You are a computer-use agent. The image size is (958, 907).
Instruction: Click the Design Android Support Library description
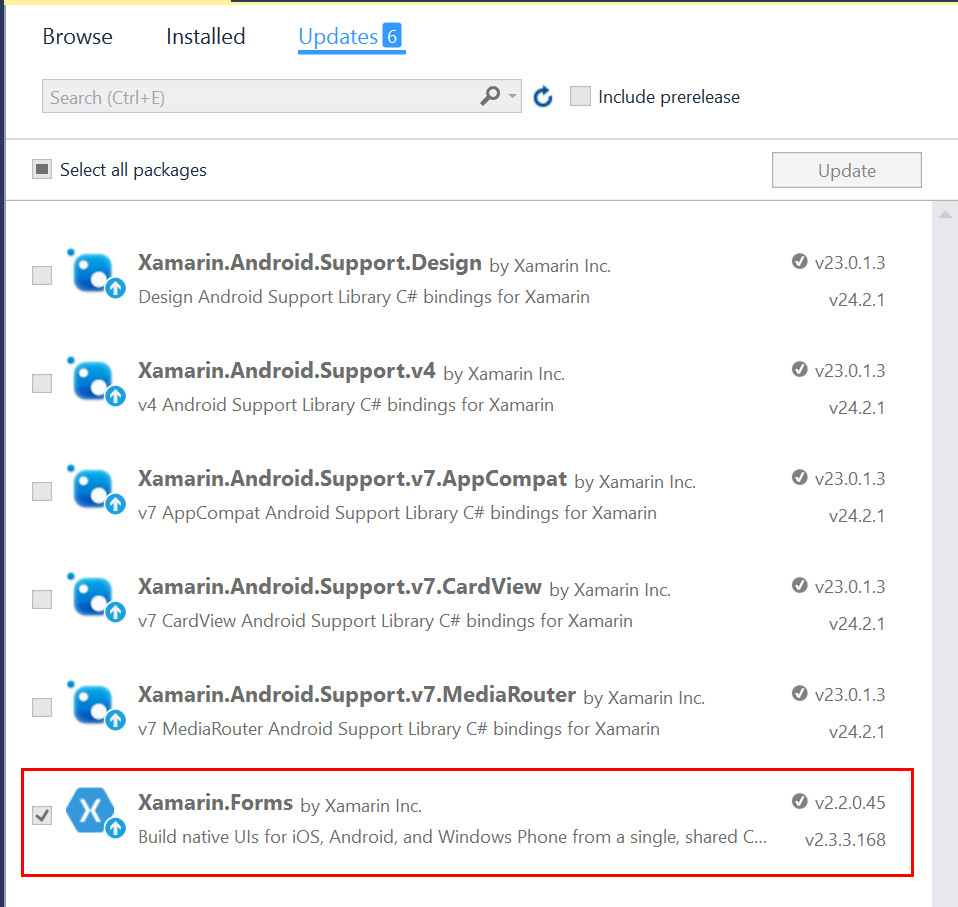[x=364, y=297]
